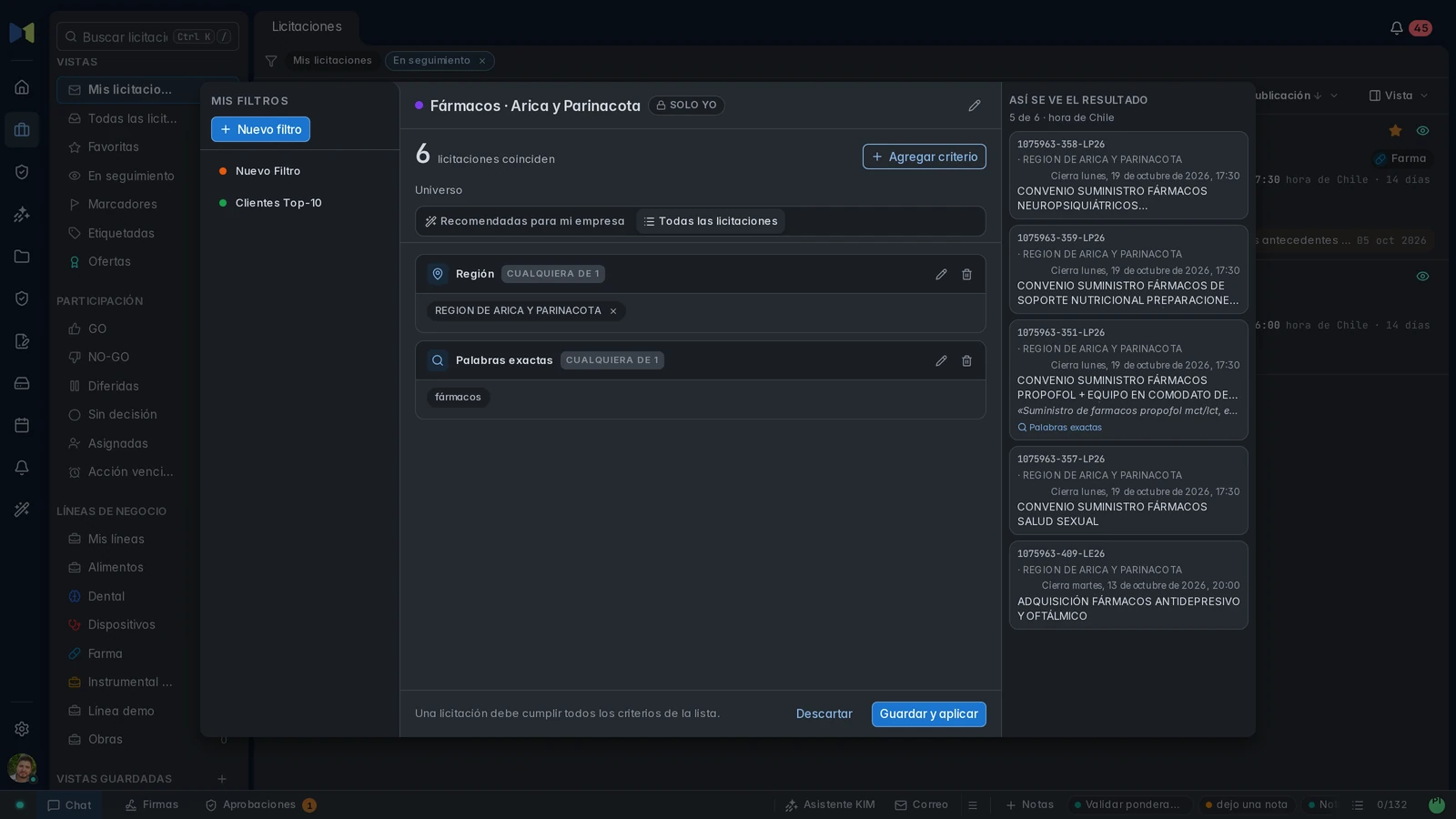
Task: Click the user avatar in the left rail
Action: (x=22, y=768)
